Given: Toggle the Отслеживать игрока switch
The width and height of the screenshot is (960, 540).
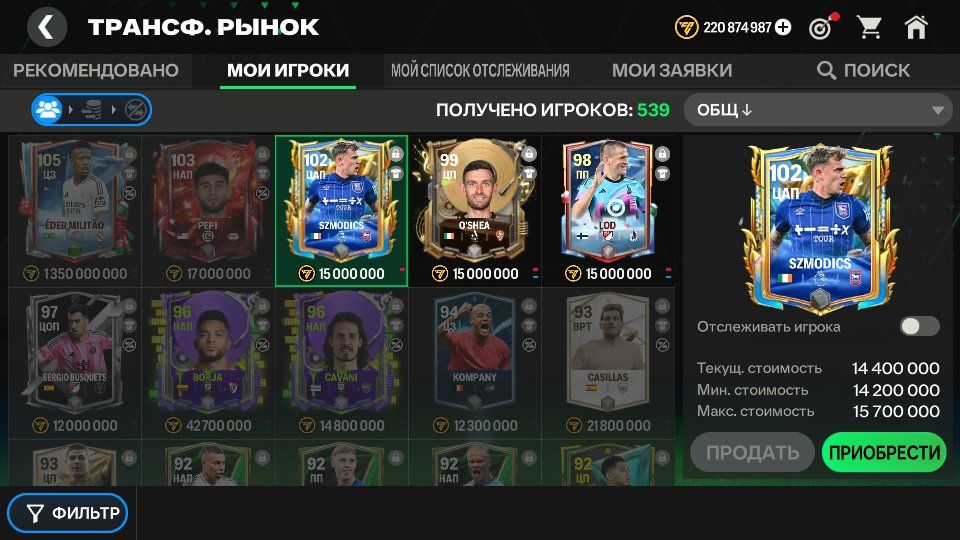Looking at the screenshot, I should (x=919, y=326).
